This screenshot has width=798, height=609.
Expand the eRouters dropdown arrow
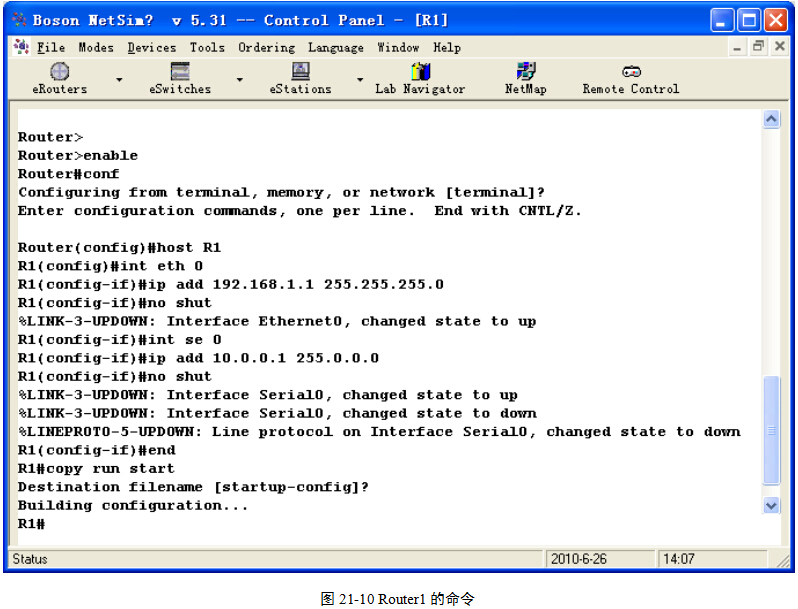[x=119, y=80]
